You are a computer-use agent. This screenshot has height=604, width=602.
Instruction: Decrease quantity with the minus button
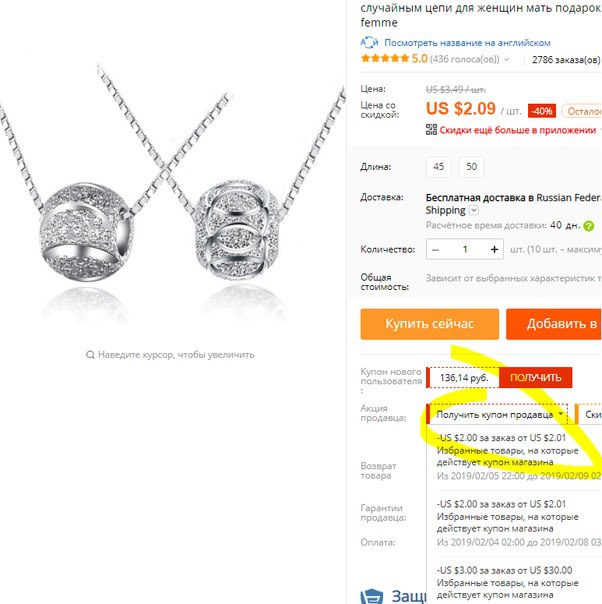(436, 250)
